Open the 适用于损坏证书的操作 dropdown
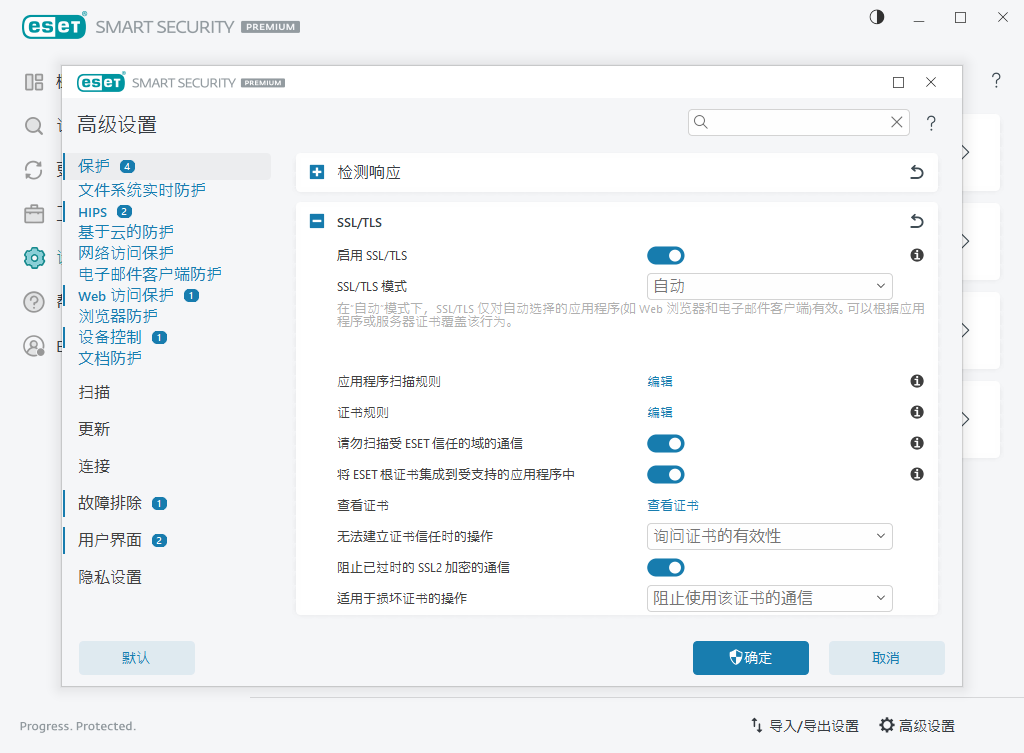The height and width of the screenshot is (753, 1024). click(769, 598)
